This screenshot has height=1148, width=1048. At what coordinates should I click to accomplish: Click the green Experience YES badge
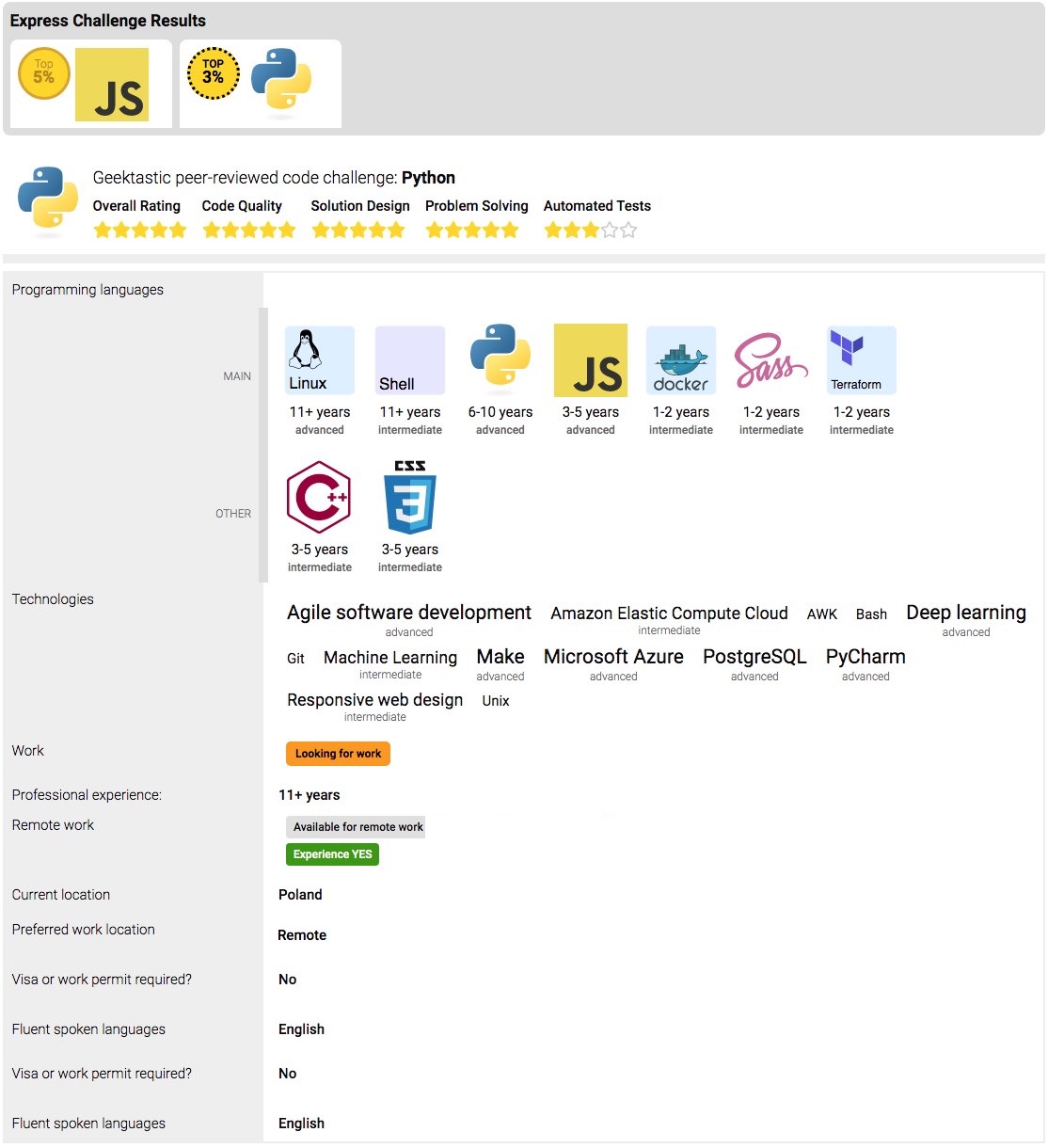(332, 854)
